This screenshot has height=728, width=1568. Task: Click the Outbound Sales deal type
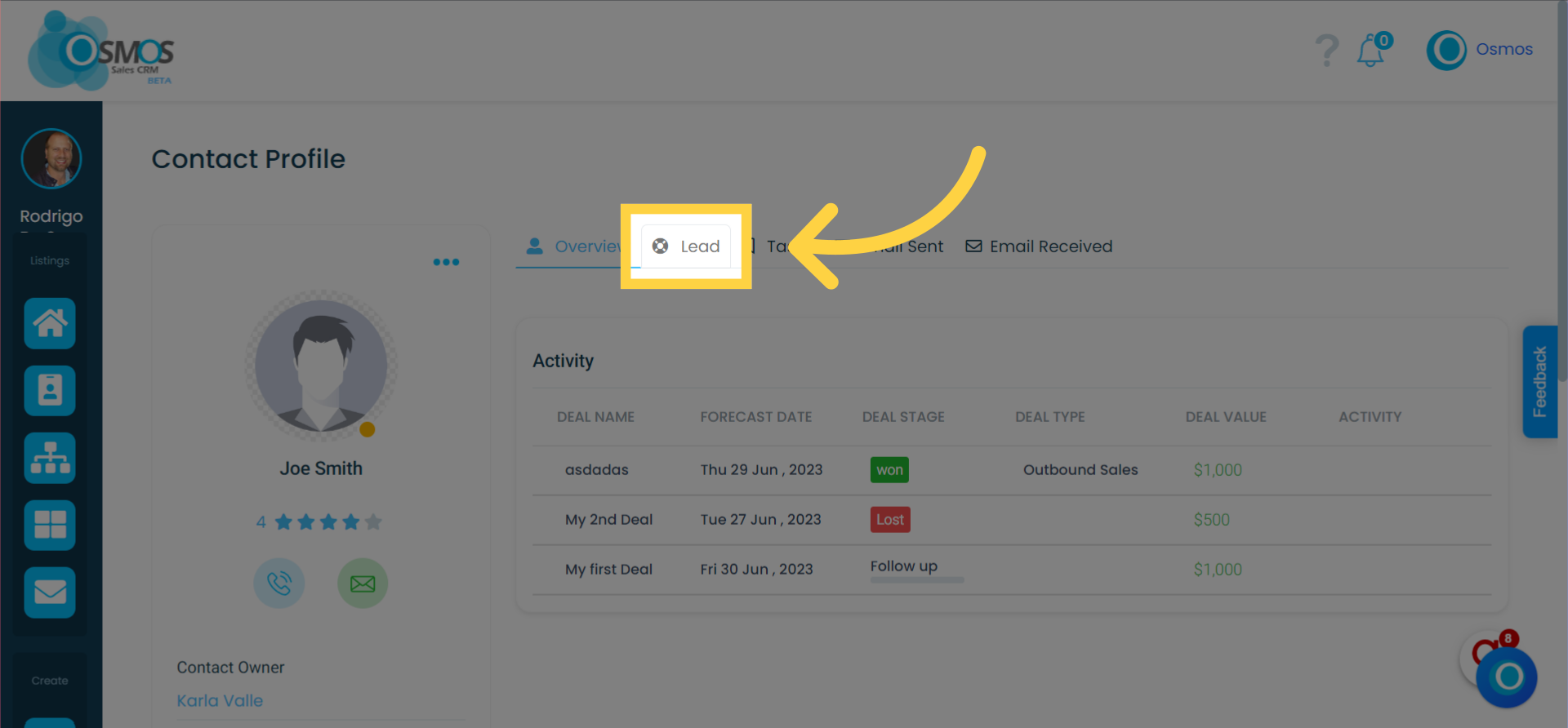click(1080, 469)
